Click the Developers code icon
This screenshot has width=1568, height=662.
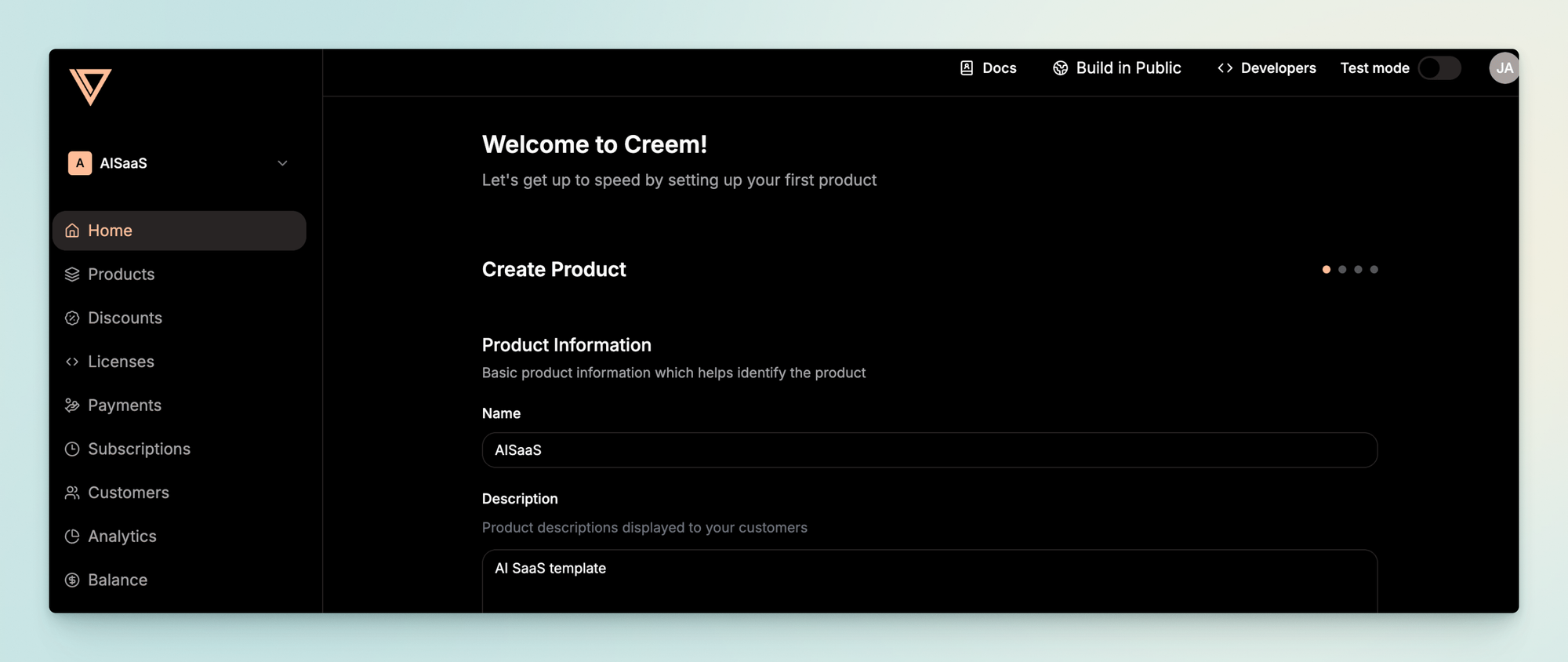point(1225,68)
